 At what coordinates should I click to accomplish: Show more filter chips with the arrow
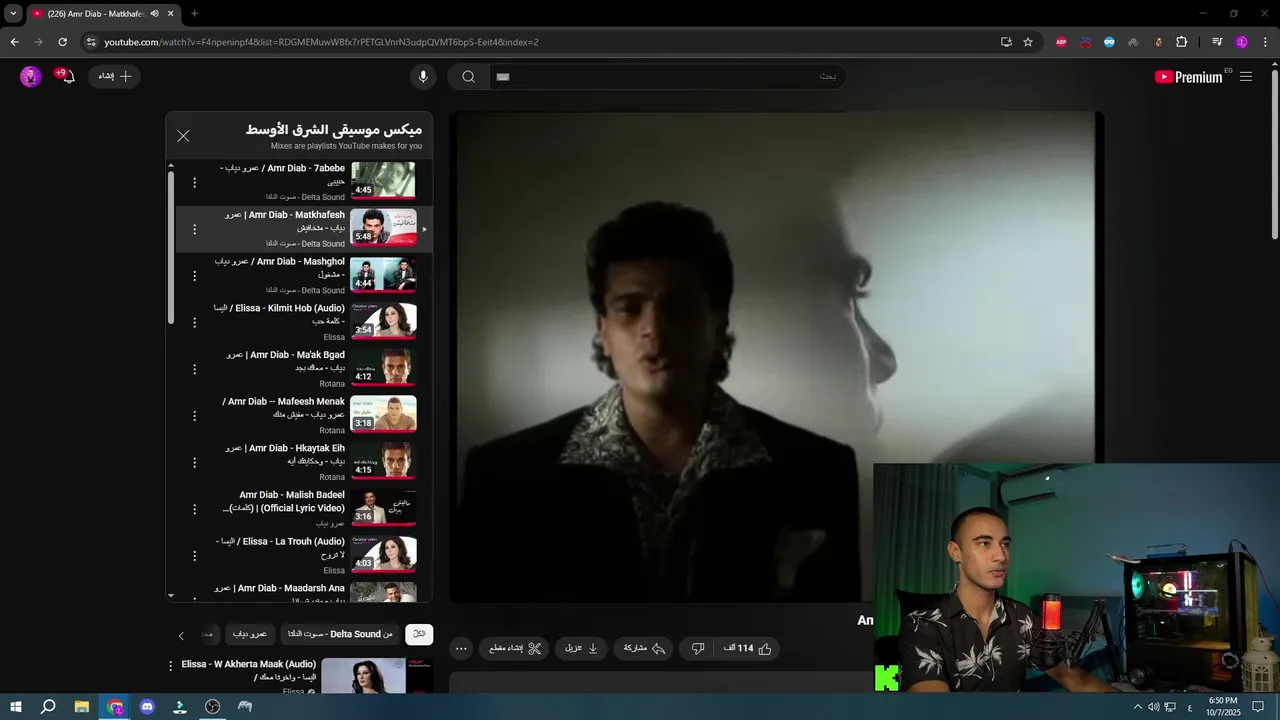181,635
